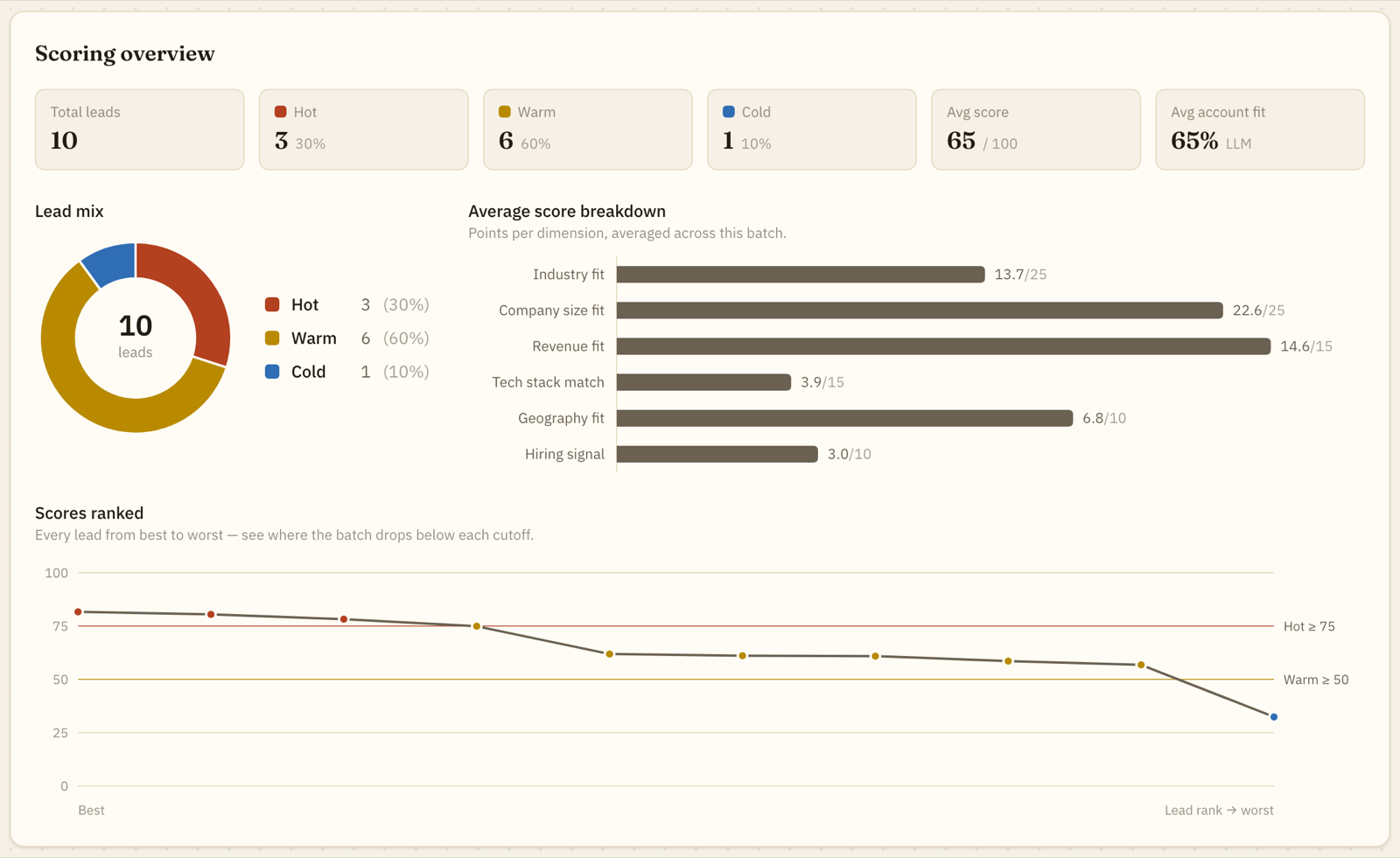Click the 'Hot ≥ 75' threshold label
The width and height of the screenshot is (1400, 858).
(1309, 626)
